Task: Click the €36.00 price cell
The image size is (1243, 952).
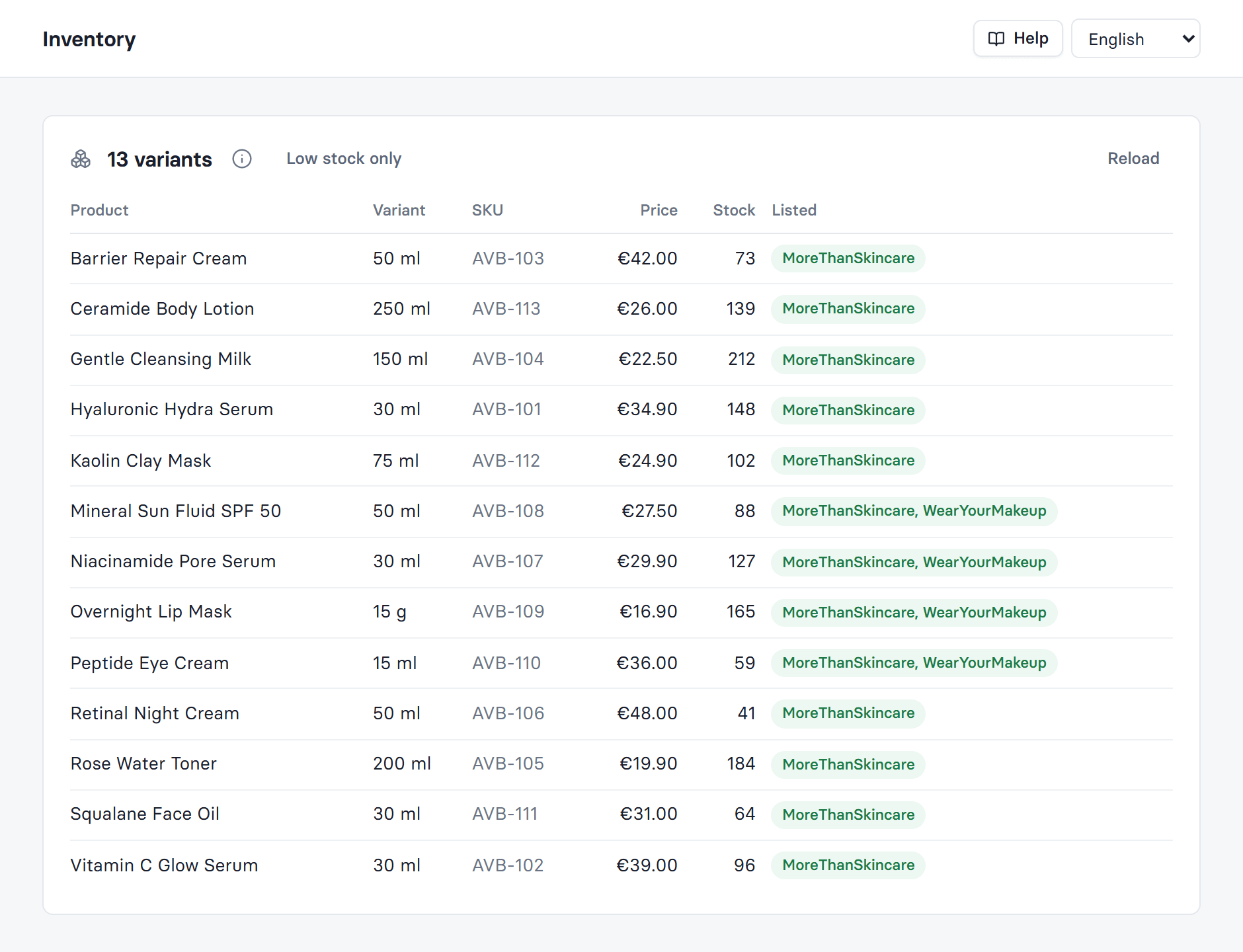Action: (647, 663)
